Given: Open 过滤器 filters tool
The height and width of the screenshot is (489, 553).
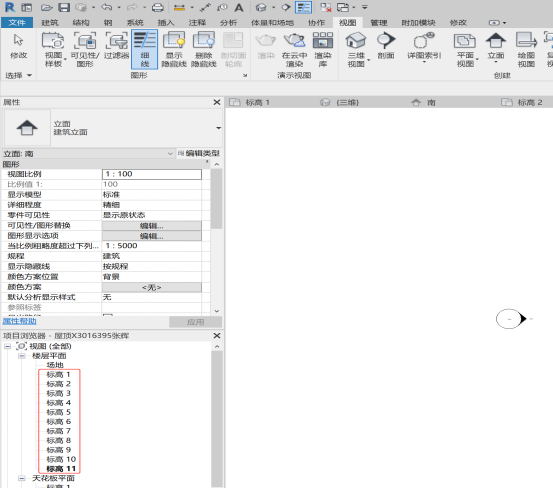Looking at the screenshot, I should [x=116, y=46].
